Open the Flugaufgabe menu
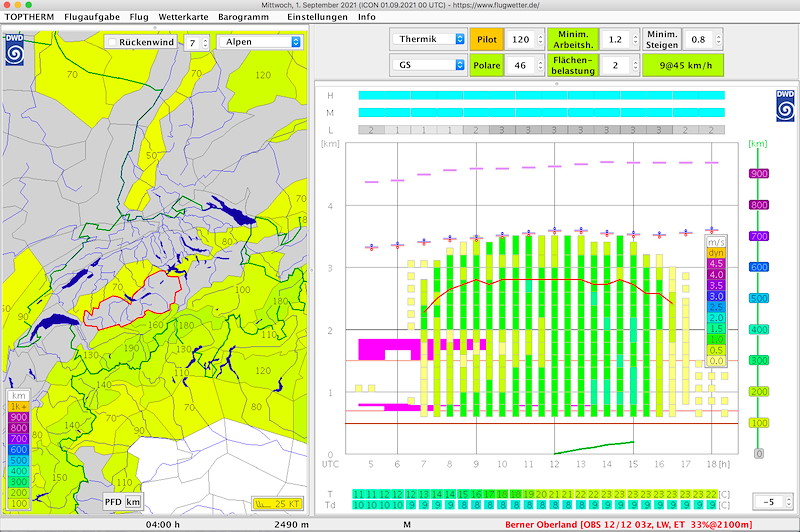 [x=92, y=17]
